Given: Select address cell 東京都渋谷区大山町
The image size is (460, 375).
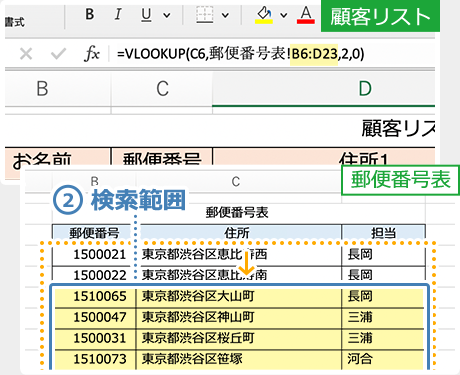Looking at the screenshot, I should tap(239, 296).
